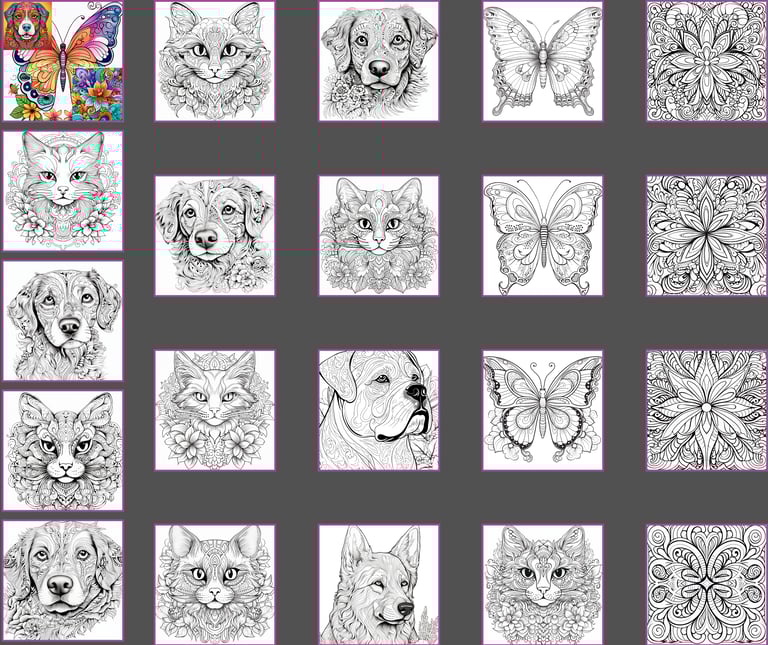Pick the butterfly with teardrop wing loops and no flowers
The image size is (768, 645).
click(543, 236)
